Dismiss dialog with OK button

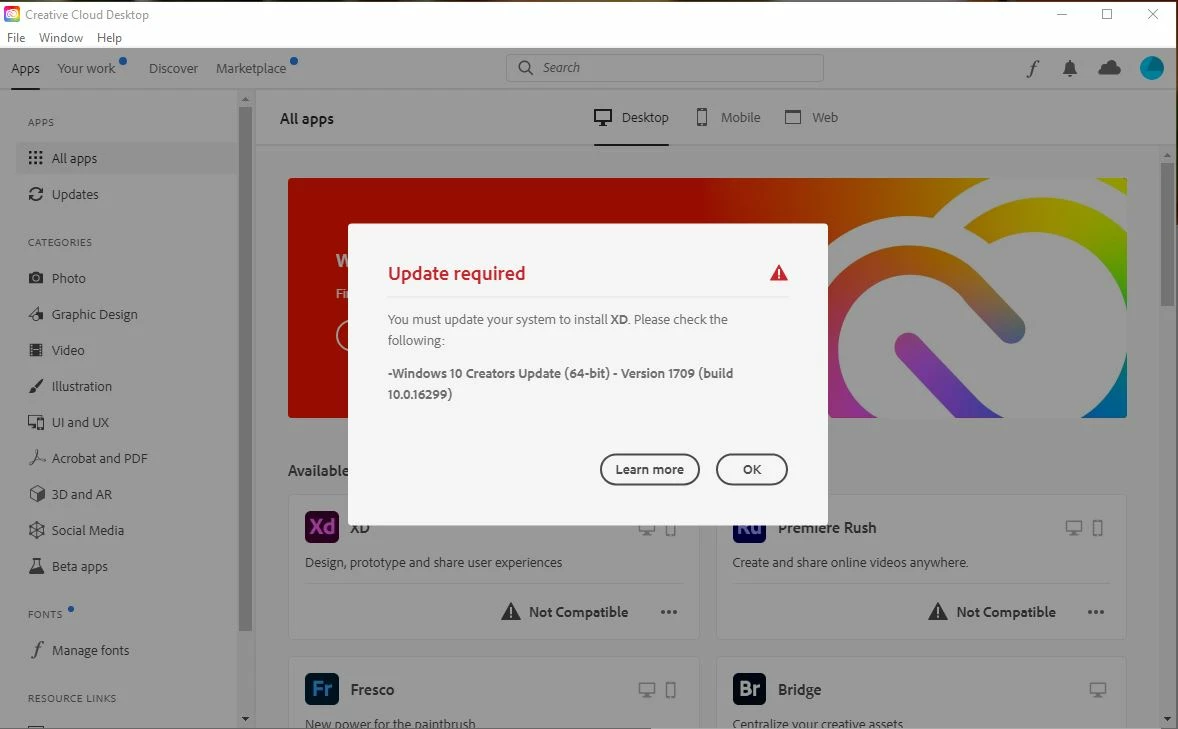coord(751,469)
